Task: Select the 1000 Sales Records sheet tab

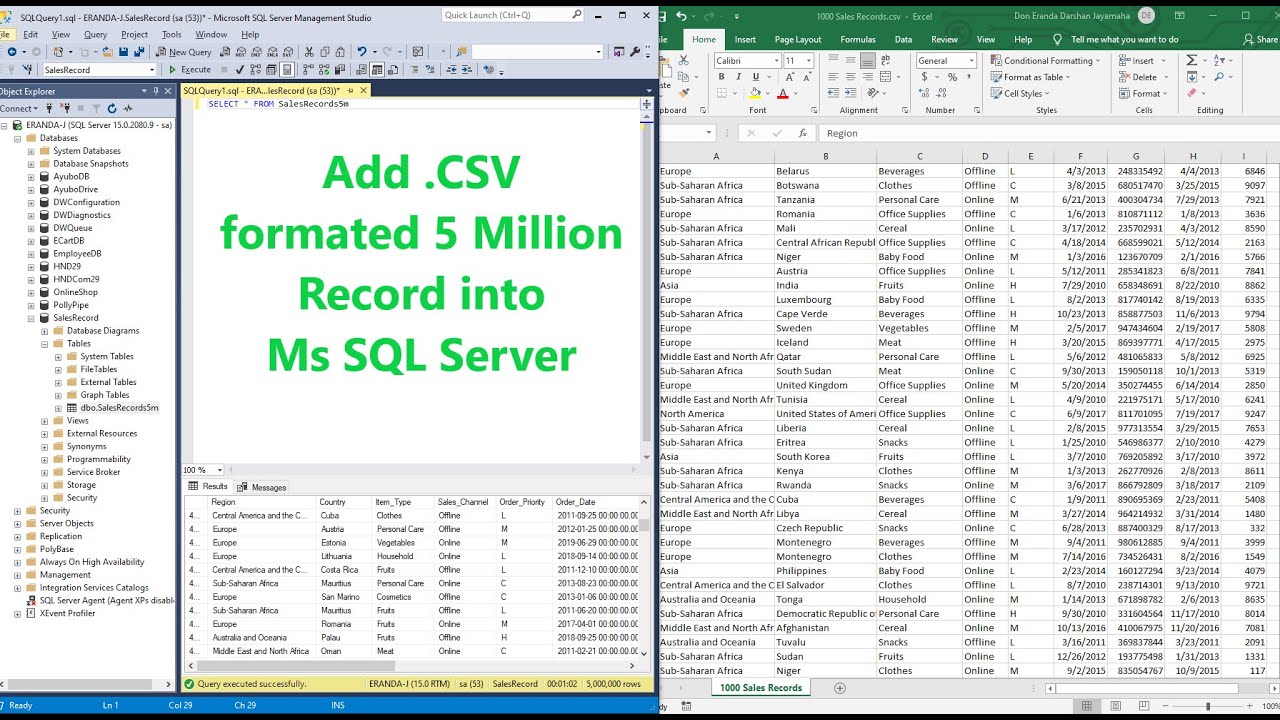Action: pos(762,688)
